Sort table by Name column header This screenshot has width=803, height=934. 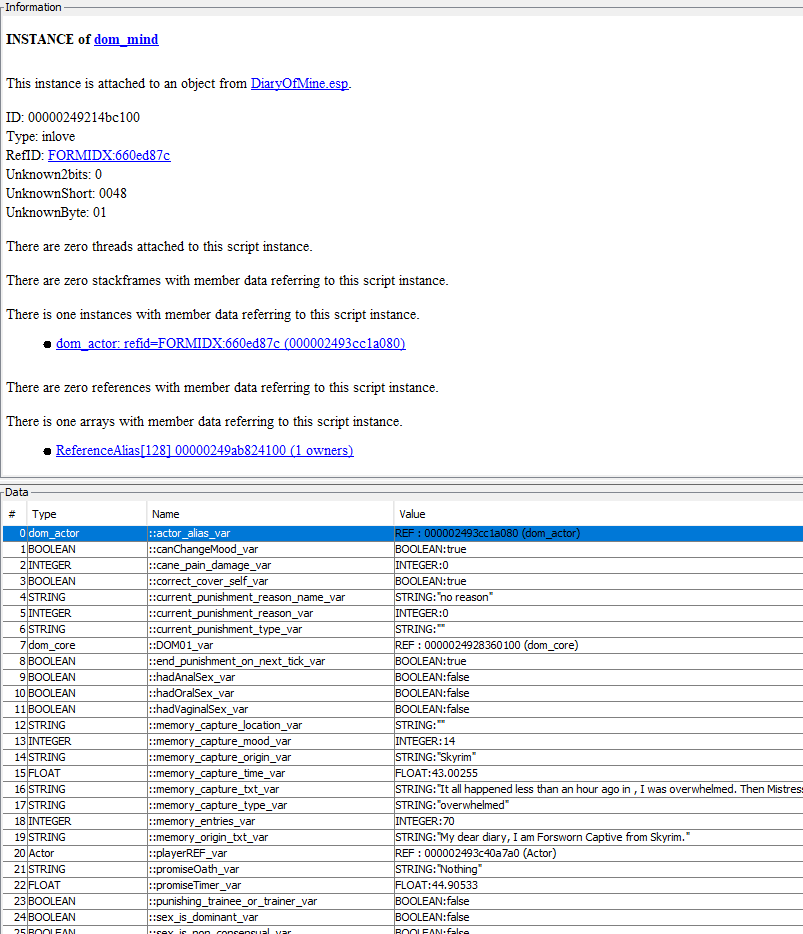tap(166, 513)
